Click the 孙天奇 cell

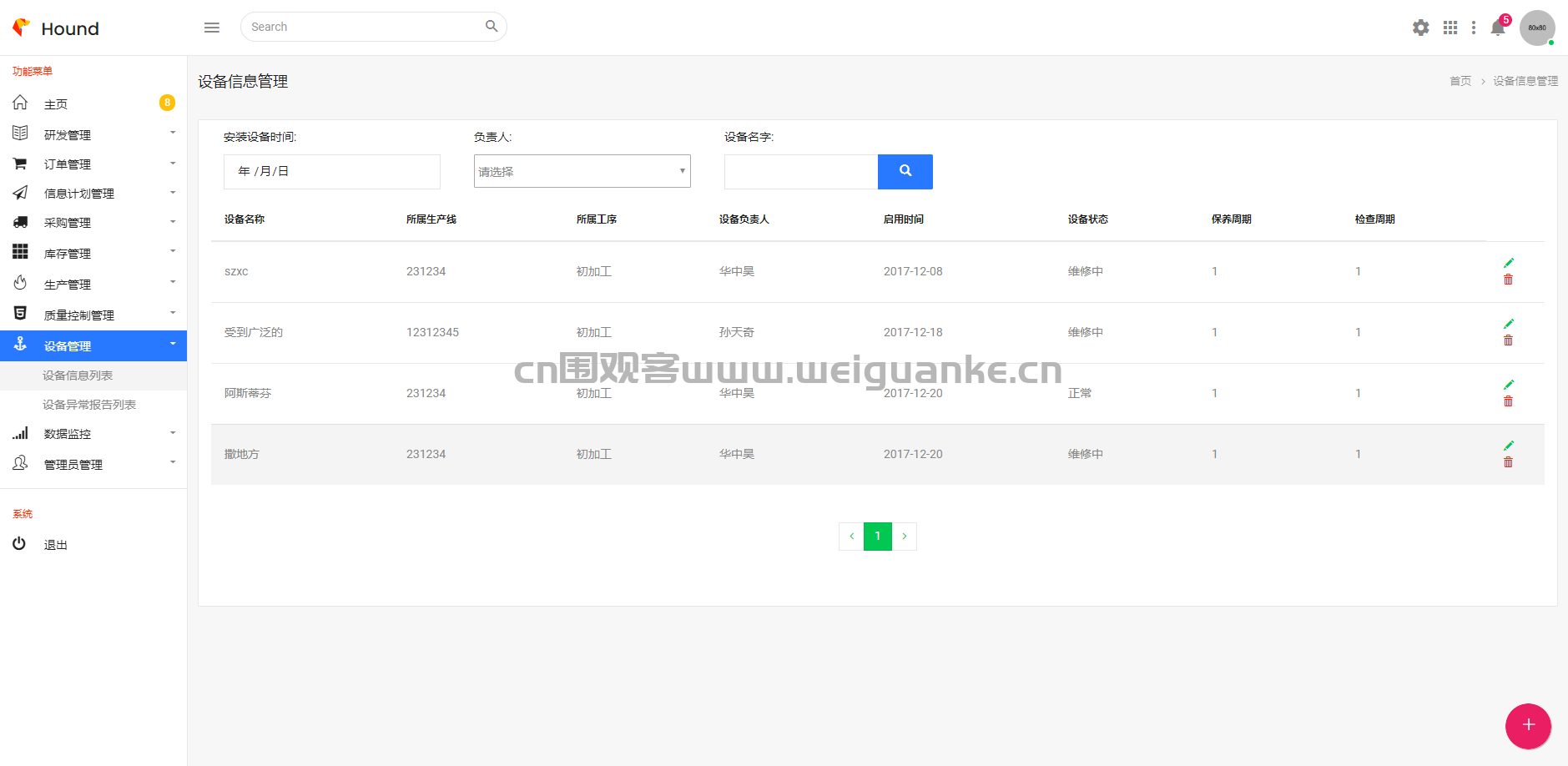coord(737,332)
